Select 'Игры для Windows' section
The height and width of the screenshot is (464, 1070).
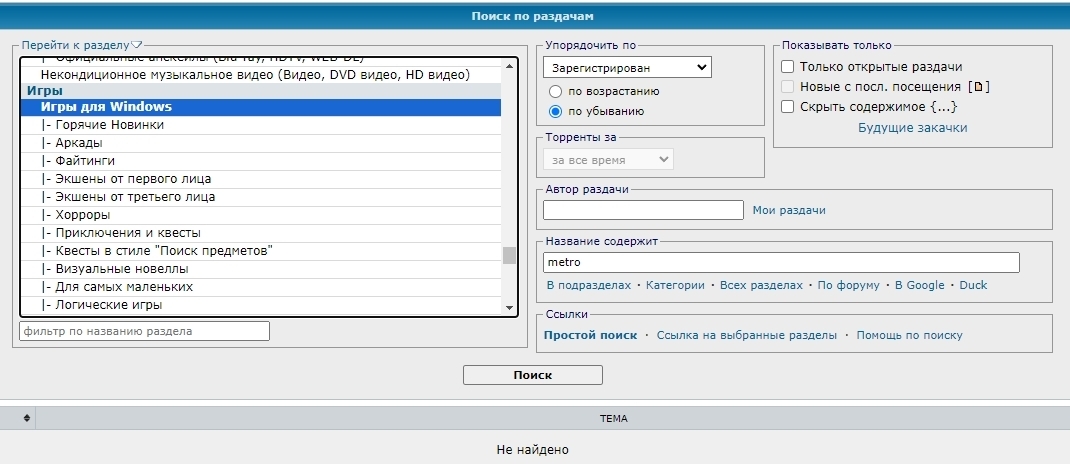(261, 107)
